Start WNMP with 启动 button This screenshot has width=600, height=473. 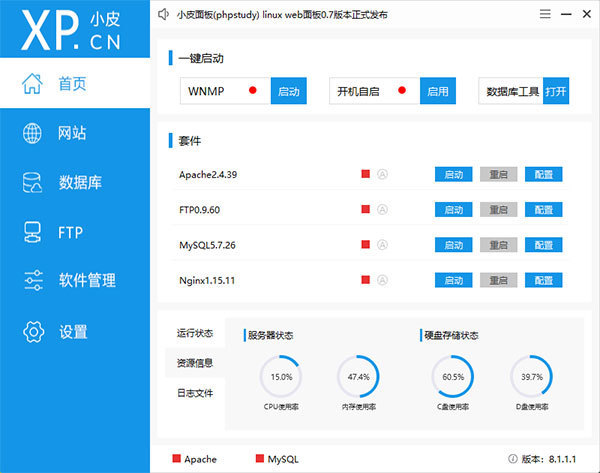click(289, 91)
